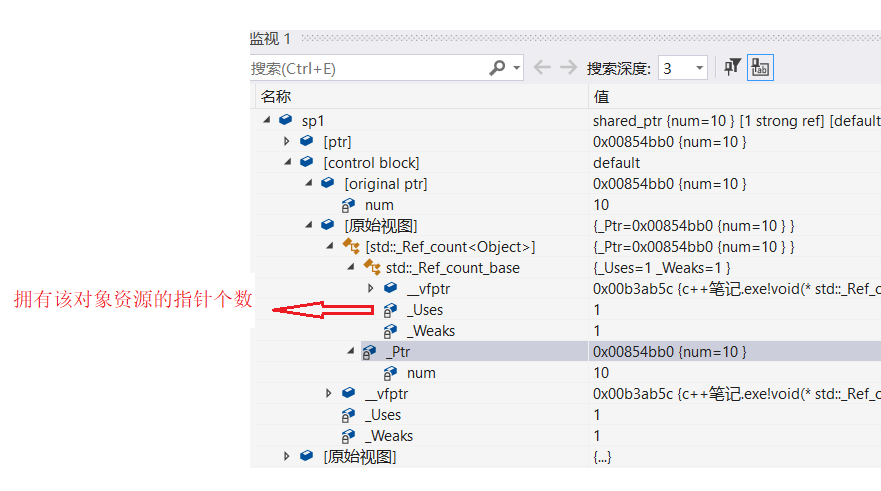Click the bottom [原始视图] cube icon
The image size is (881, 491).
click(x=306, y=456)
